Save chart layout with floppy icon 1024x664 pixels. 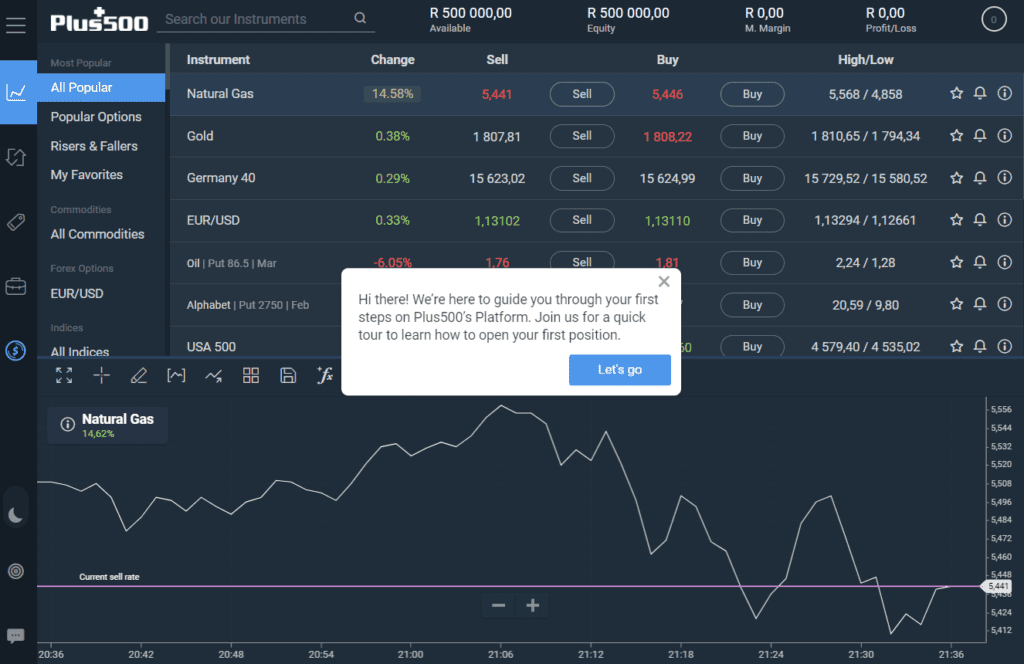click(x=288, y=375)
